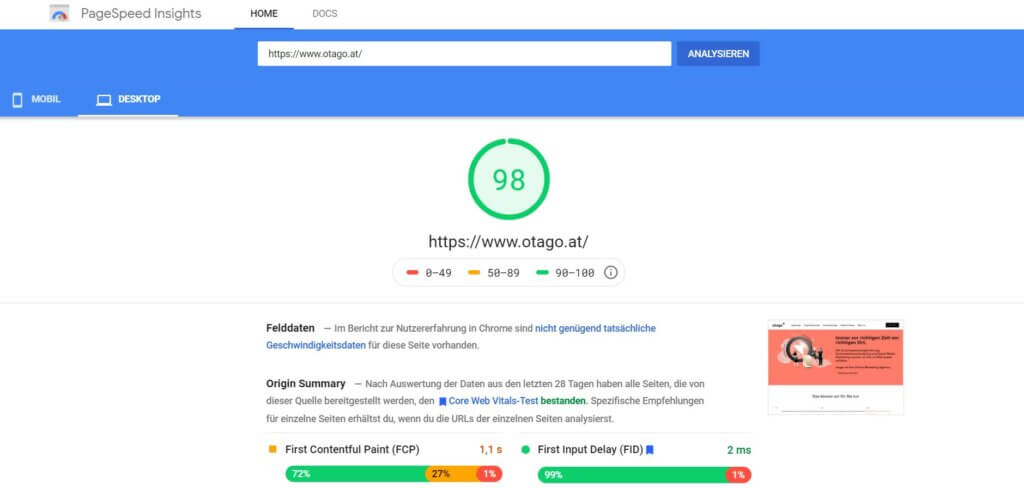This screenshot has height=488, width=1024.
Task: Click the FID distribution bar's green 99% segment
Action: [x=632, y=475]
